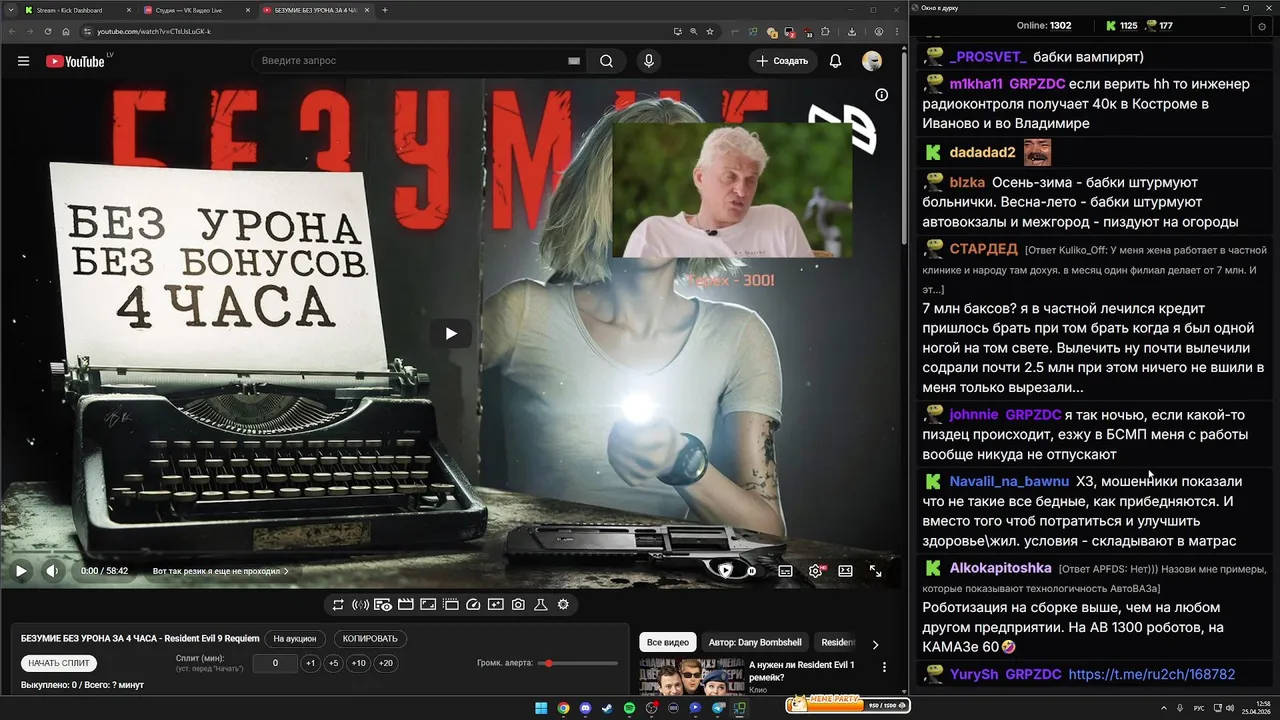1280x720 pixels.
Task: Open chat window settings icon at top right
Action: click(1262, 26)
